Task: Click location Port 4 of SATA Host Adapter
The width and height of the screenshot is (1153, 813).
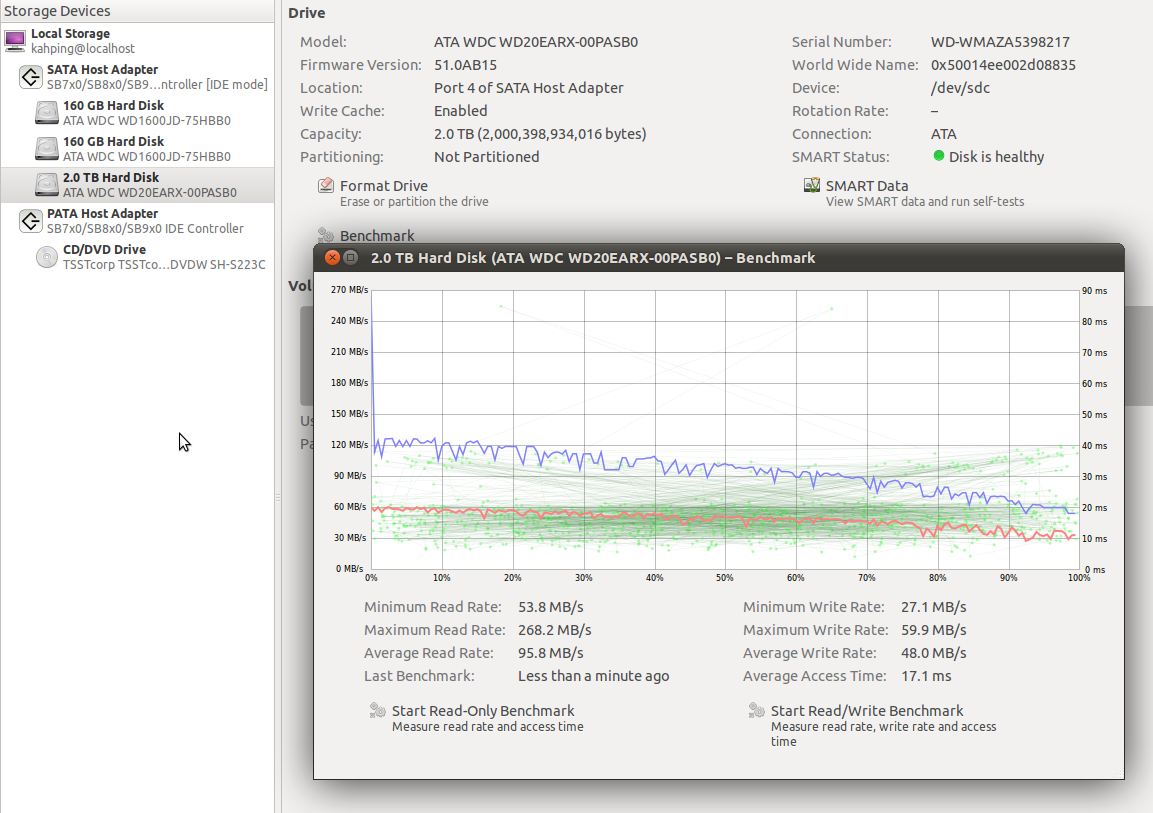Action: click(x=528, y=87)
